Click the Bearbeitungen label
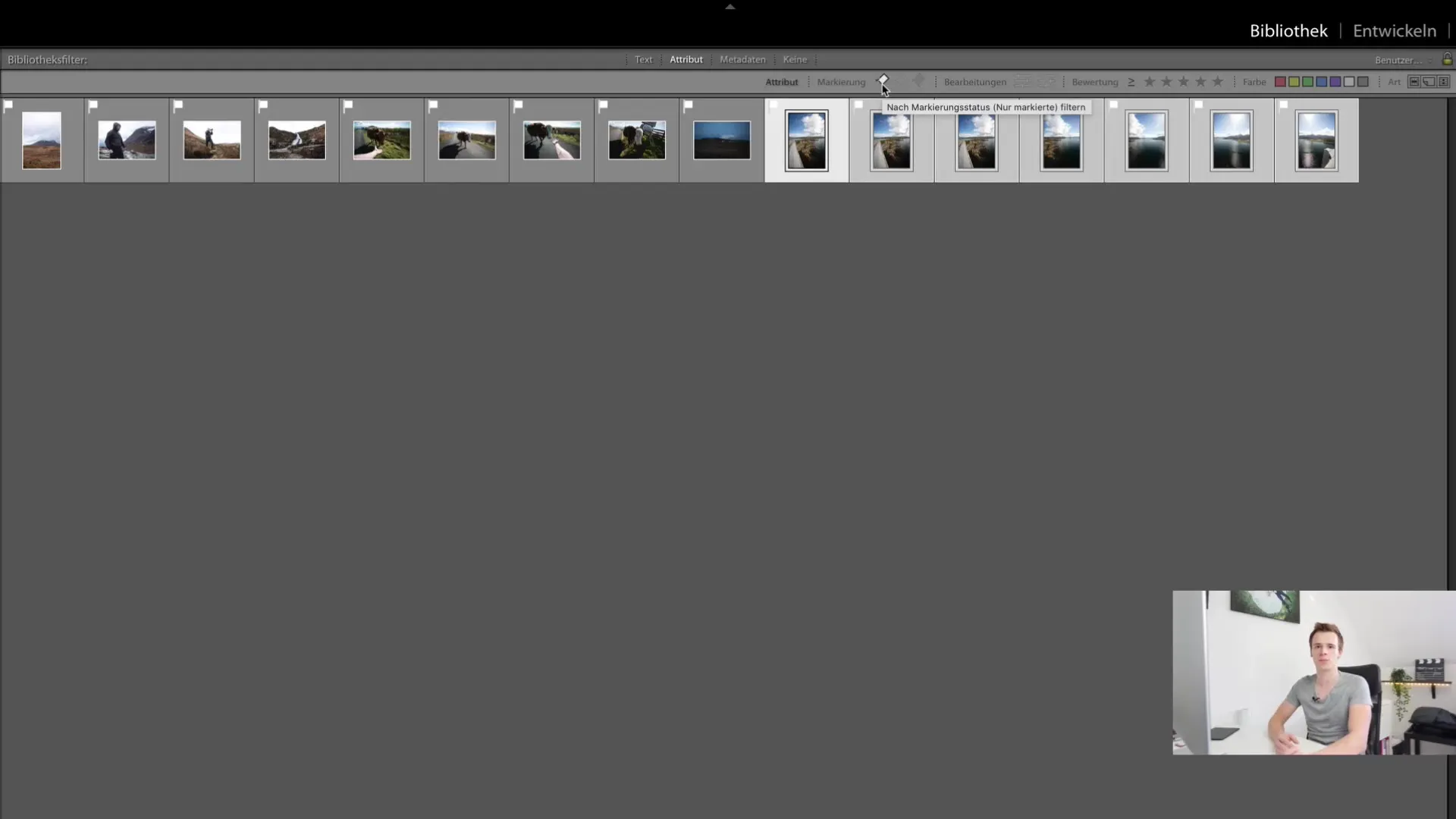1456x819 pixels. pyautogui.click(x=975, y=82)
